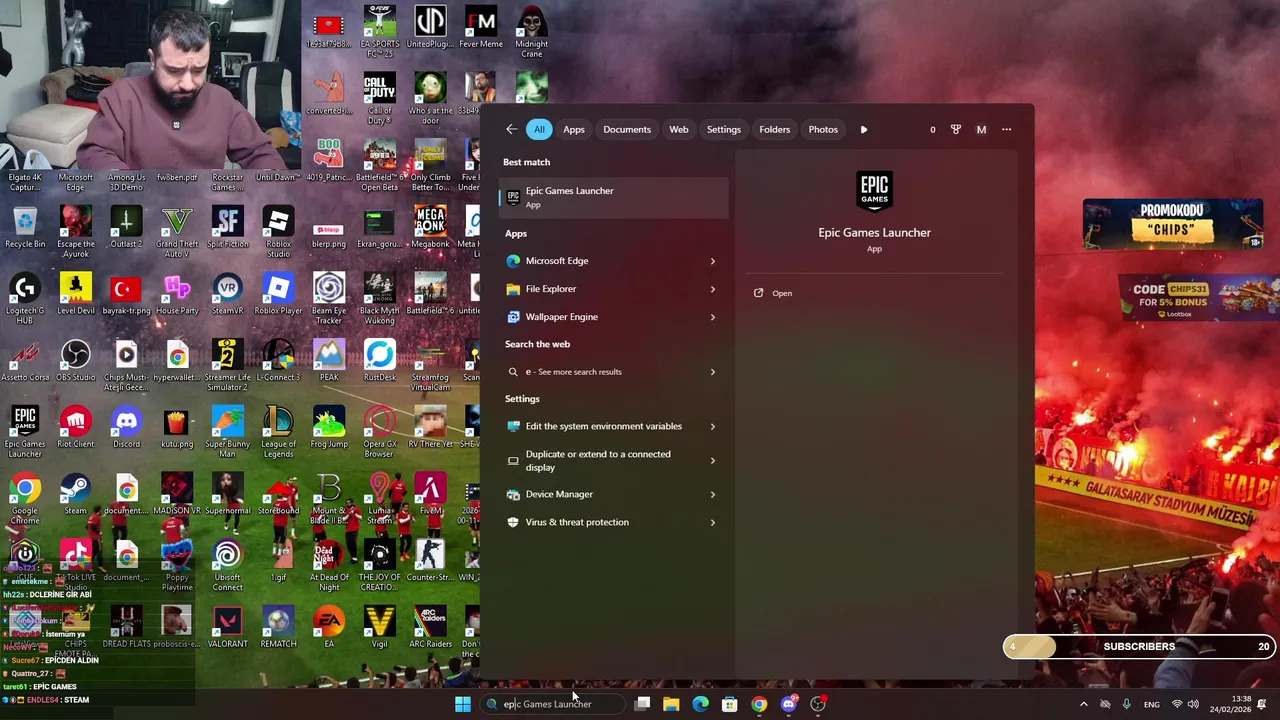Select Ubisoft Connect desktop shortcut

click(227, 566)
